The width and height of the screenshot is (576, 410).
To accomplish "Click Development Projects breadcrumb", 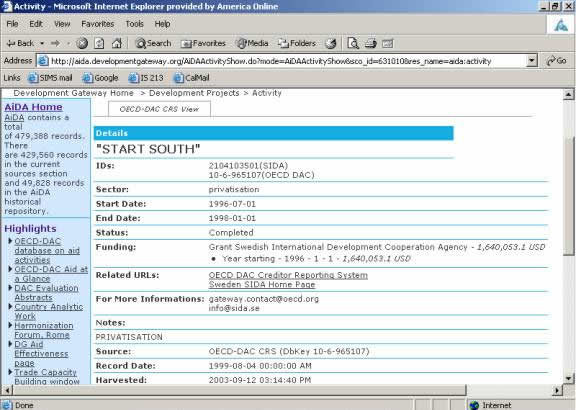I will [194, 93].
